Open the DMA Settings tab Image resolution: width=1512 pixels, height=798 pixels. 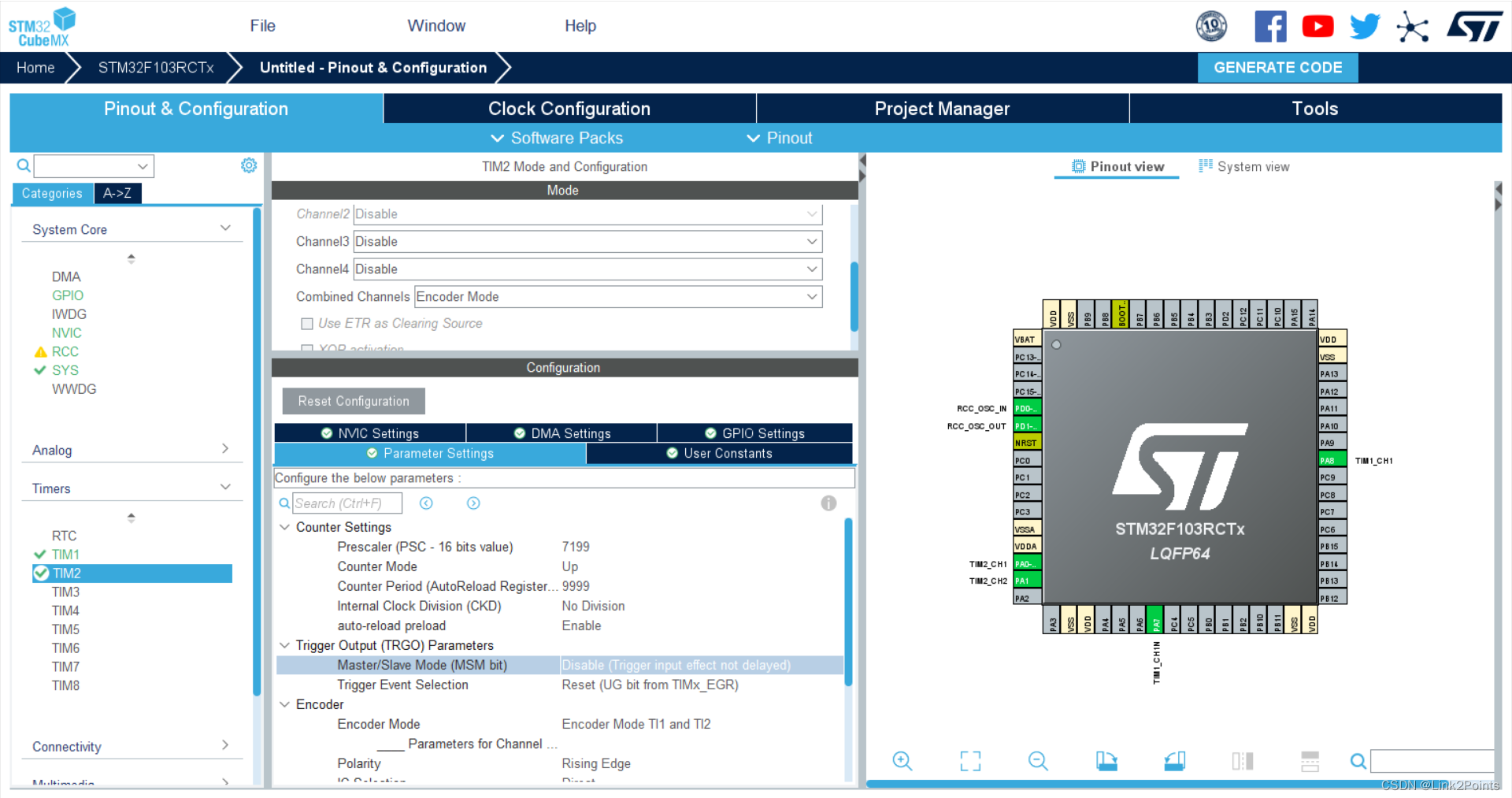[x=562, y=433]
